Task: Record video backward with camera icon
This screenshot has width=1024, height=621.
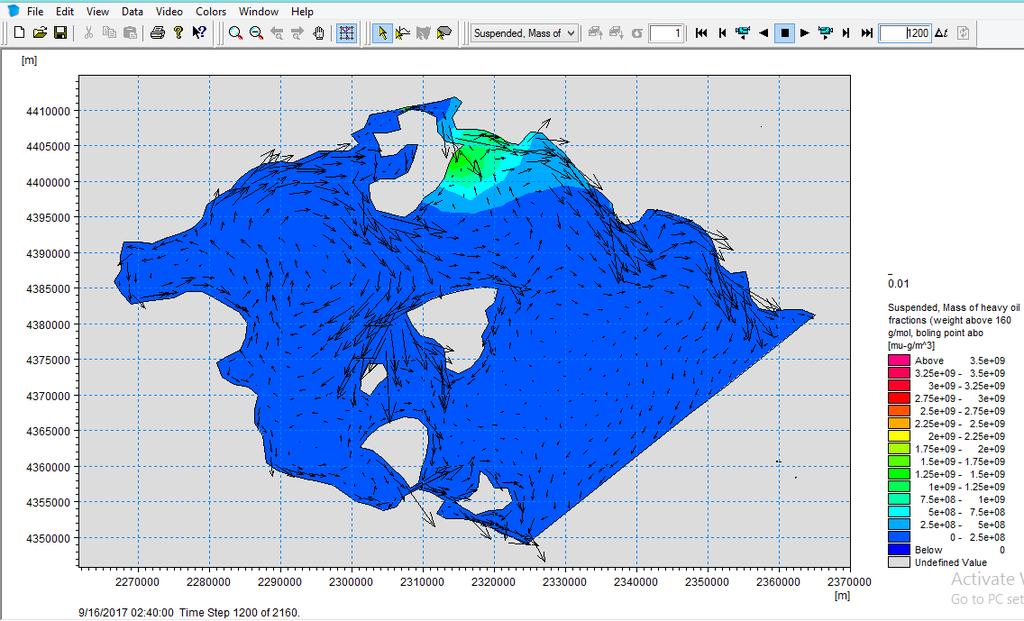Action: click(x=743, y=33)
